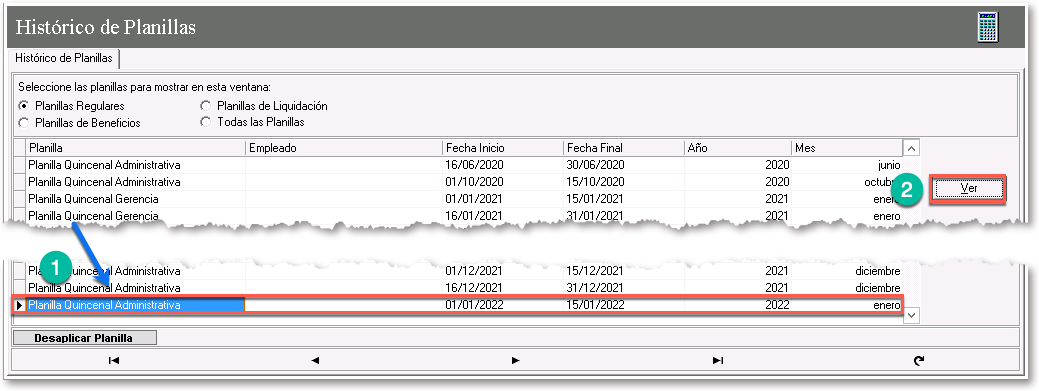Image resolution: width=1039 pixels, height=391 pixels.
Task: Jump to the last record
Action: pyautogui.click(x=718, y=361)
